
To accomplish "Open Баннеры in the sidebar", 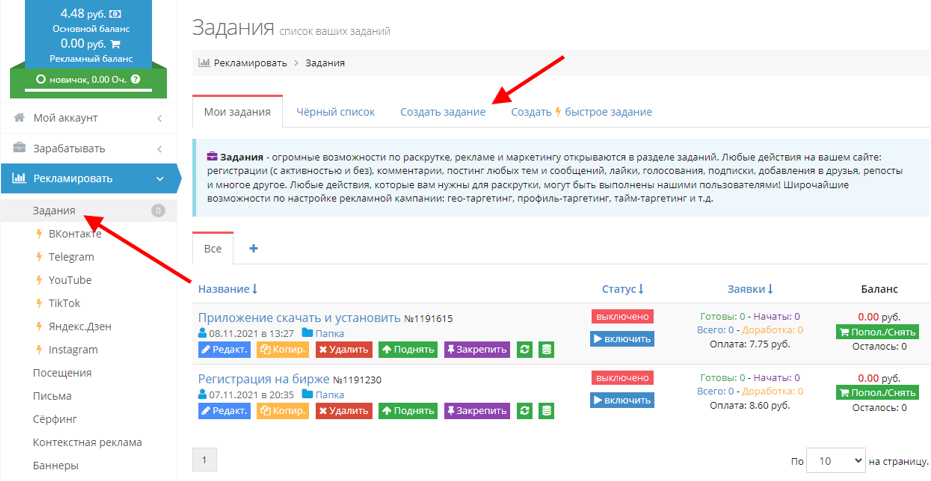I will point(56,466).
